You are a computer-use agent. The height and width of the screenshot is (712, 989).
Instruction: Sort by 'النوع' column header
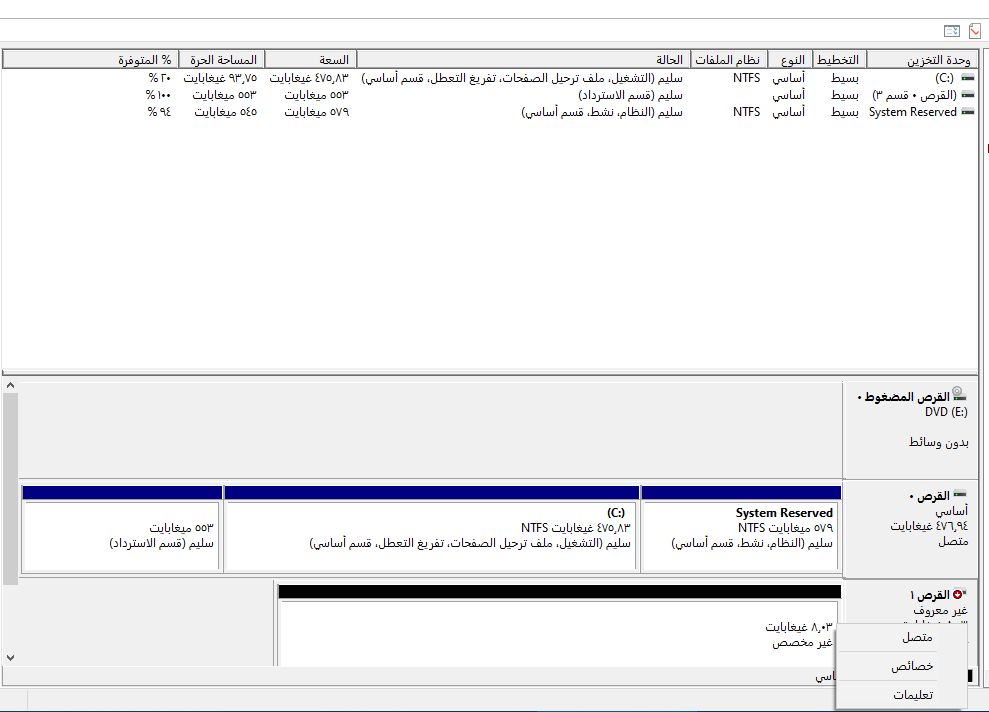tap(790, 59)
